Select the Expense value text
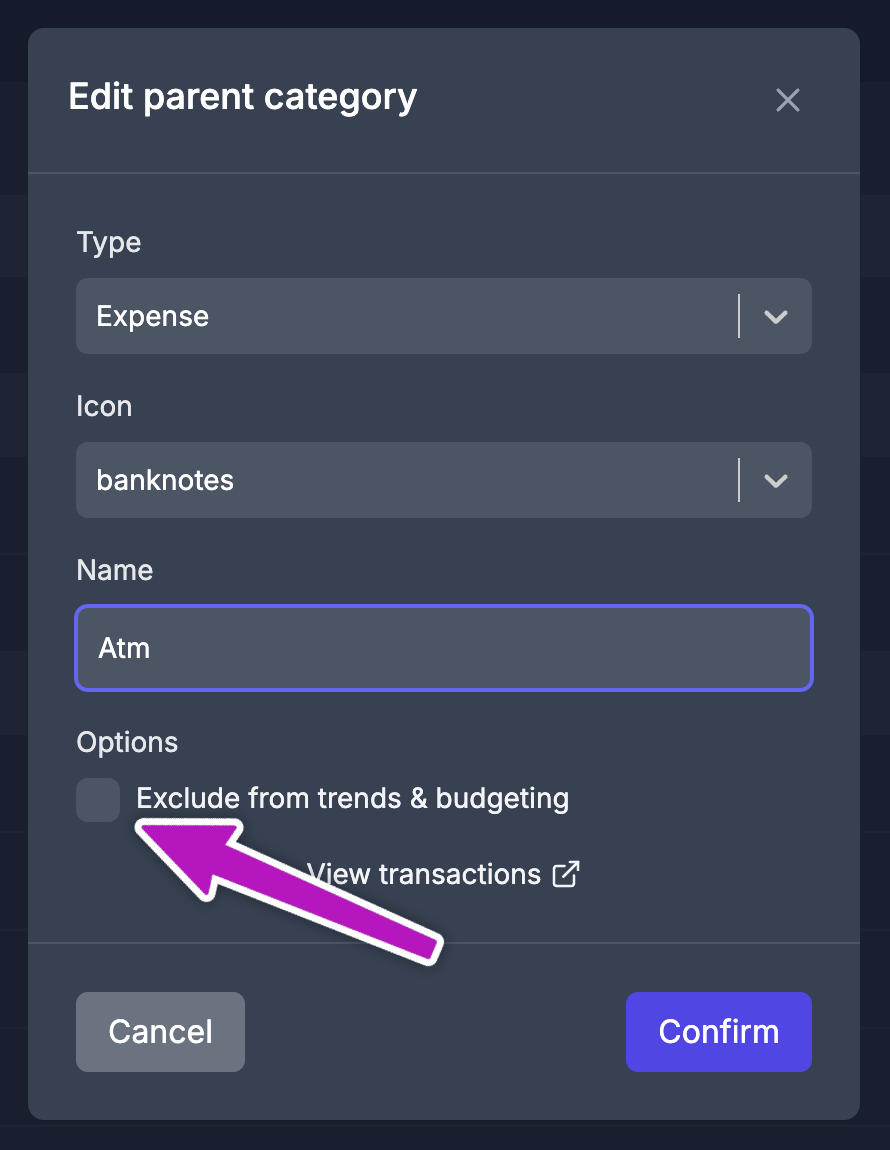Viewport: 890px width, 1150px height. click(x=153, y=317)
